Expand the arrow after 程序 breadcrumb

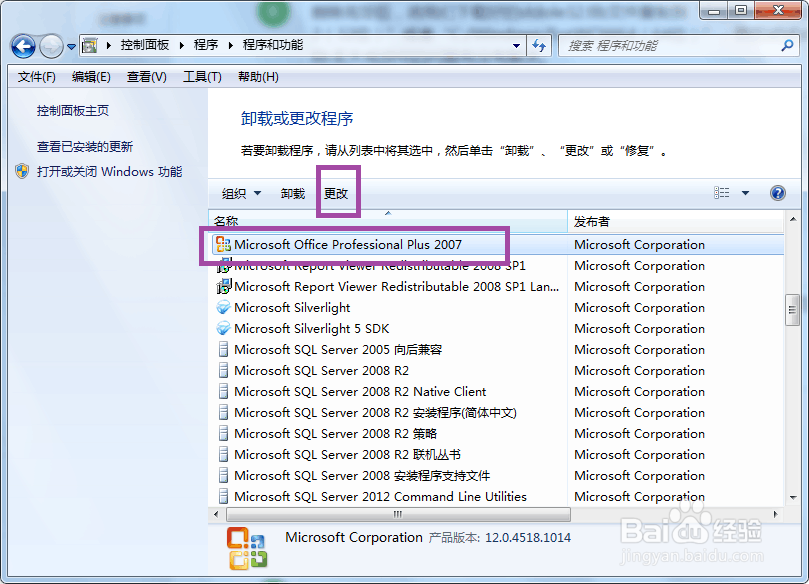(231, 46)
